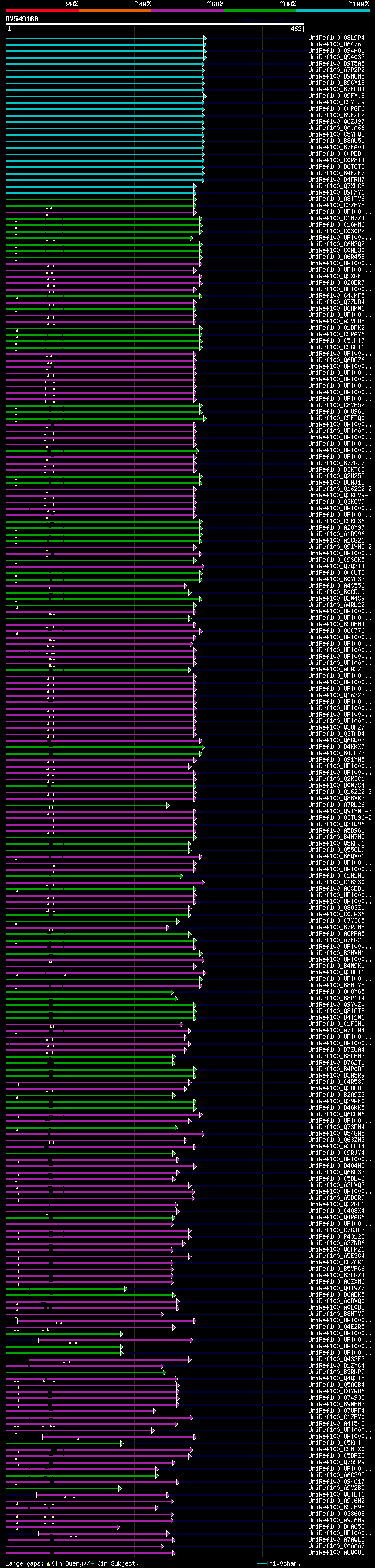Click the UniRef100_B9MUM5 label
The image size is (375, 1568).
click(x=337, y=77)
